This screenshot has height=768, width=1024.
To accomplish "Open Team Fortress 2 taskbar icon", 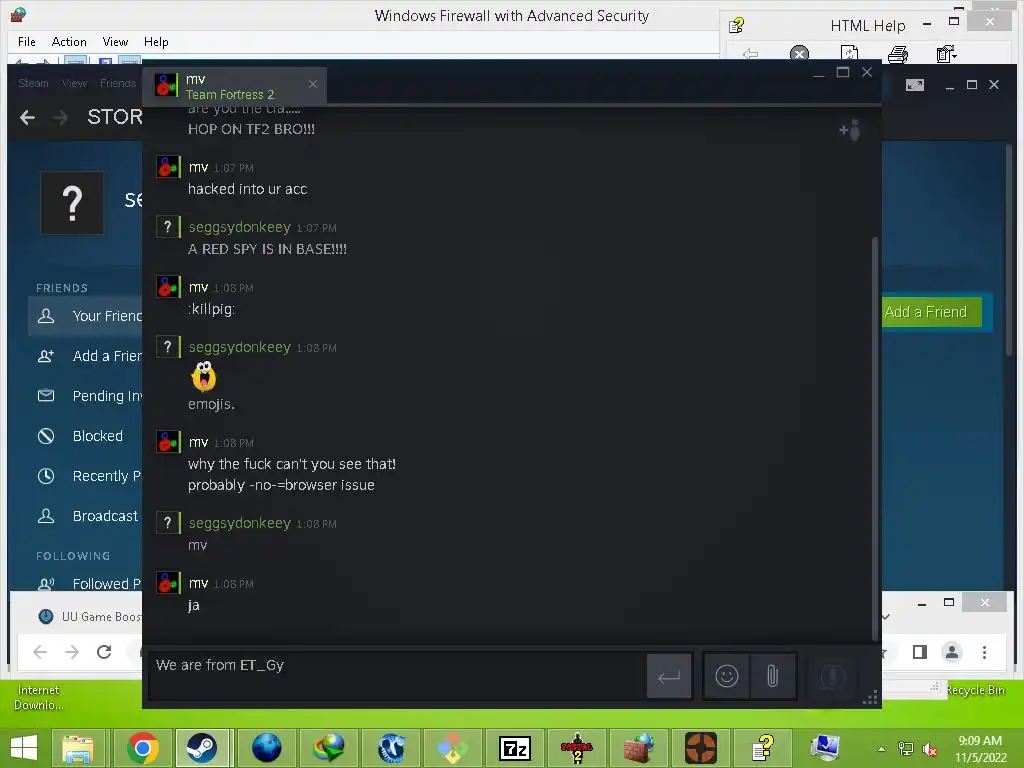I will (x=701, y=748).
